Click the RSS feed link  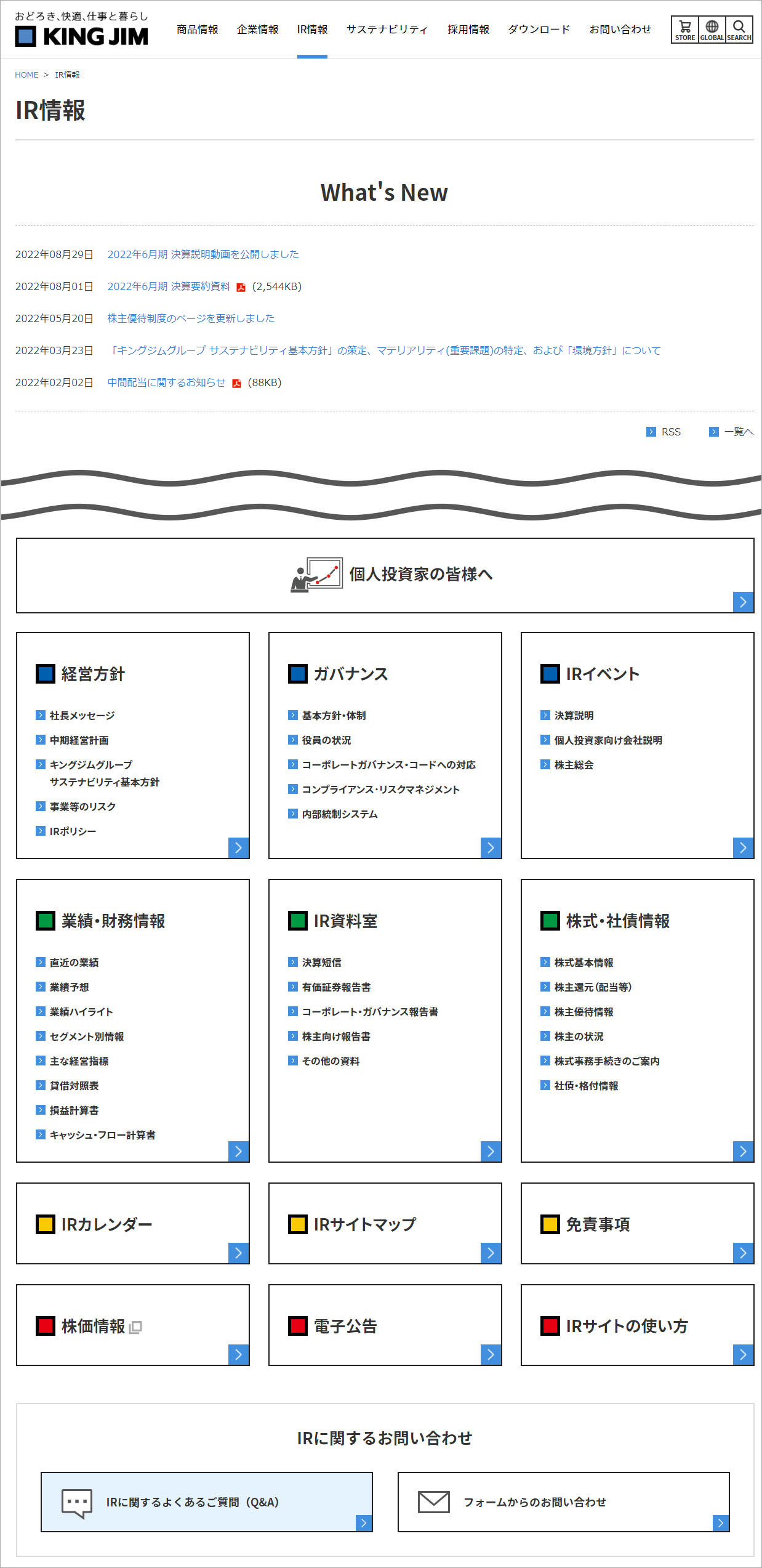670,432
